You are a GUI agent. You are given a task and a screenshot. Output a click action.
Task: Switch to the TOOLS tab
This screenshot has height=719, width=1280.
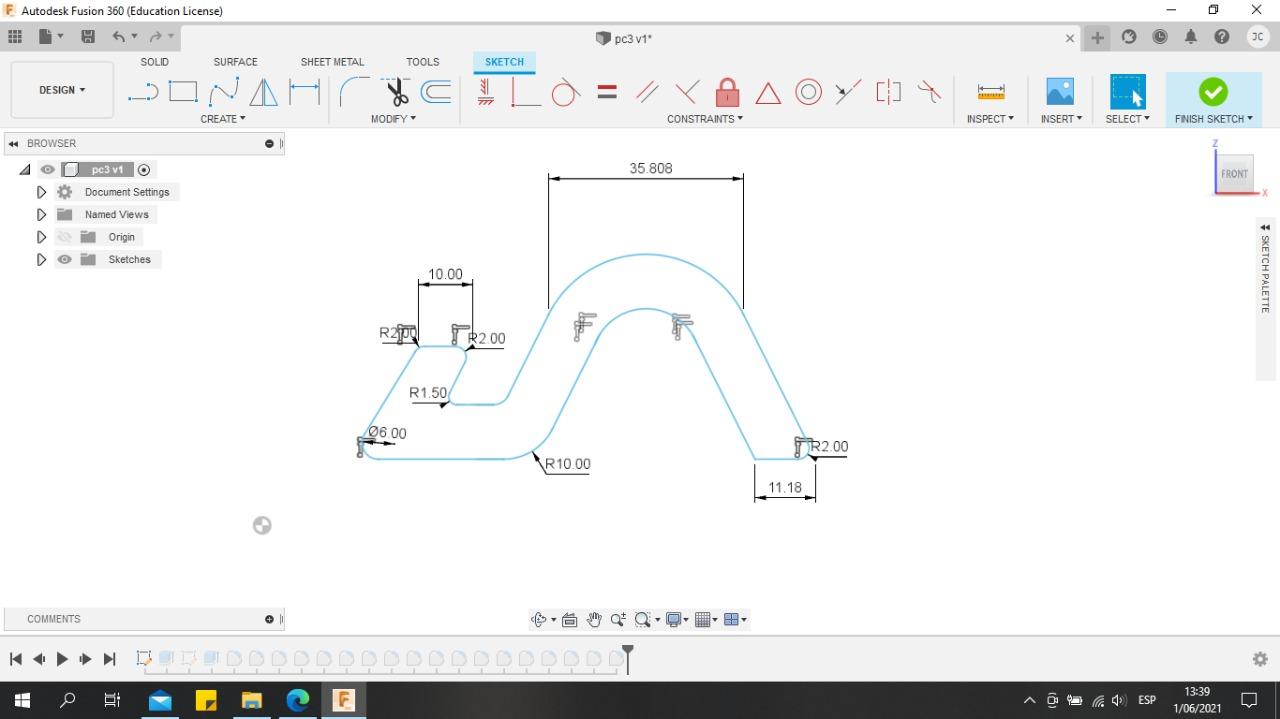click(423, 62)
